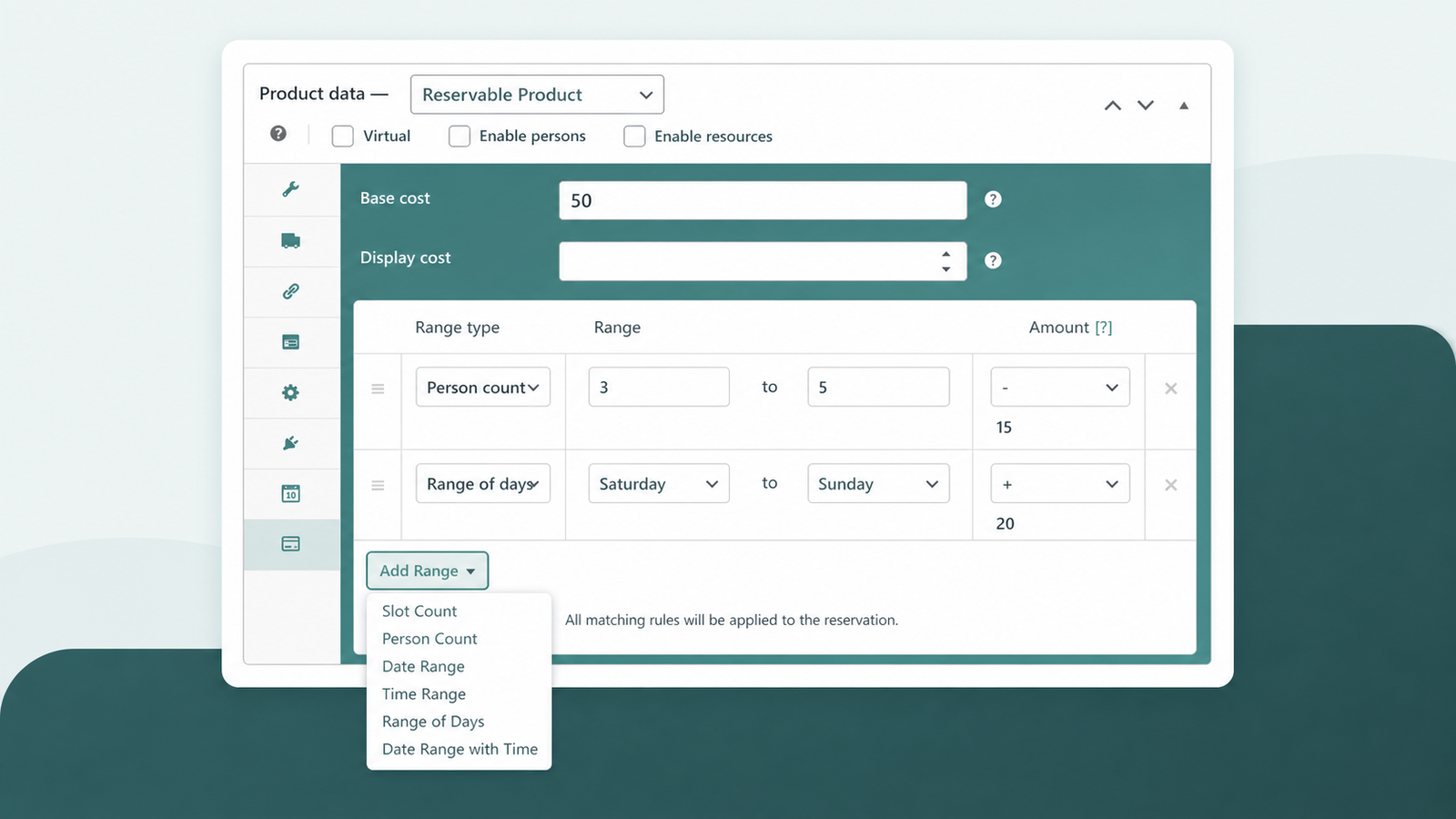This screenshot has width=1456, height=819.
Task: Increase Display cost with up stepper
Action: point(946,254)
